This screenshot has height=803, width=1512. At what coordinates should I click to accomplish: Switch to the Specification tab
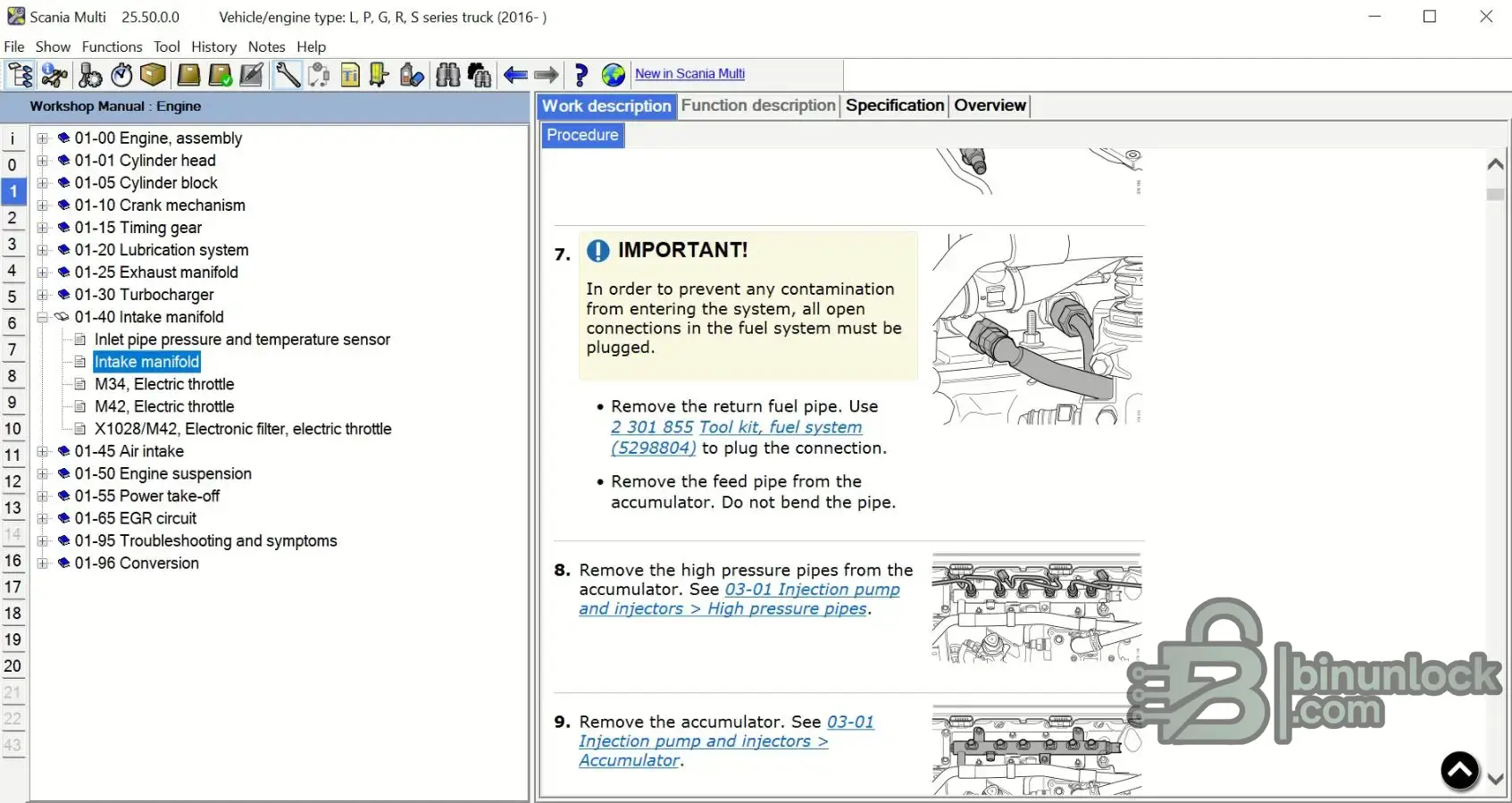click(x=895, y=105)
